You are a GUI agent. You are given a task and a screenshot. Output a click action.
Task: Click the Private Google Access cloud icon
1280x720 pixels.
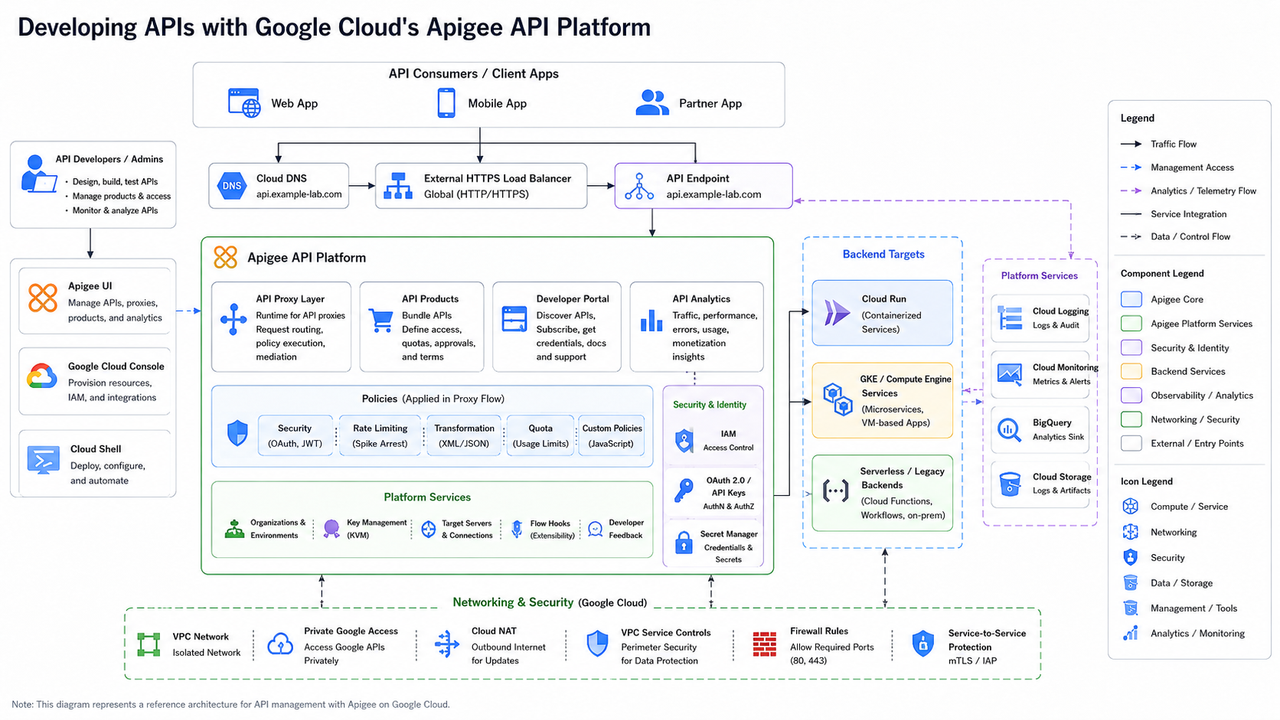[x=281, y=644]
